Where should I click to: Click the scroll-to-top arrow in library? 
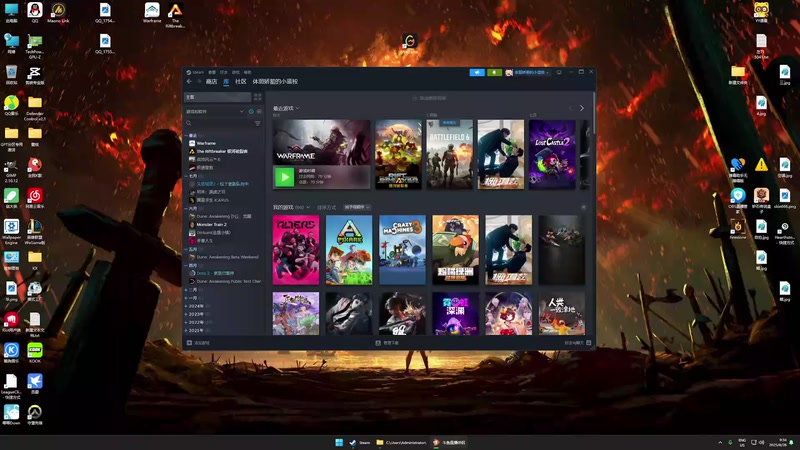click(x=583, y=207)
